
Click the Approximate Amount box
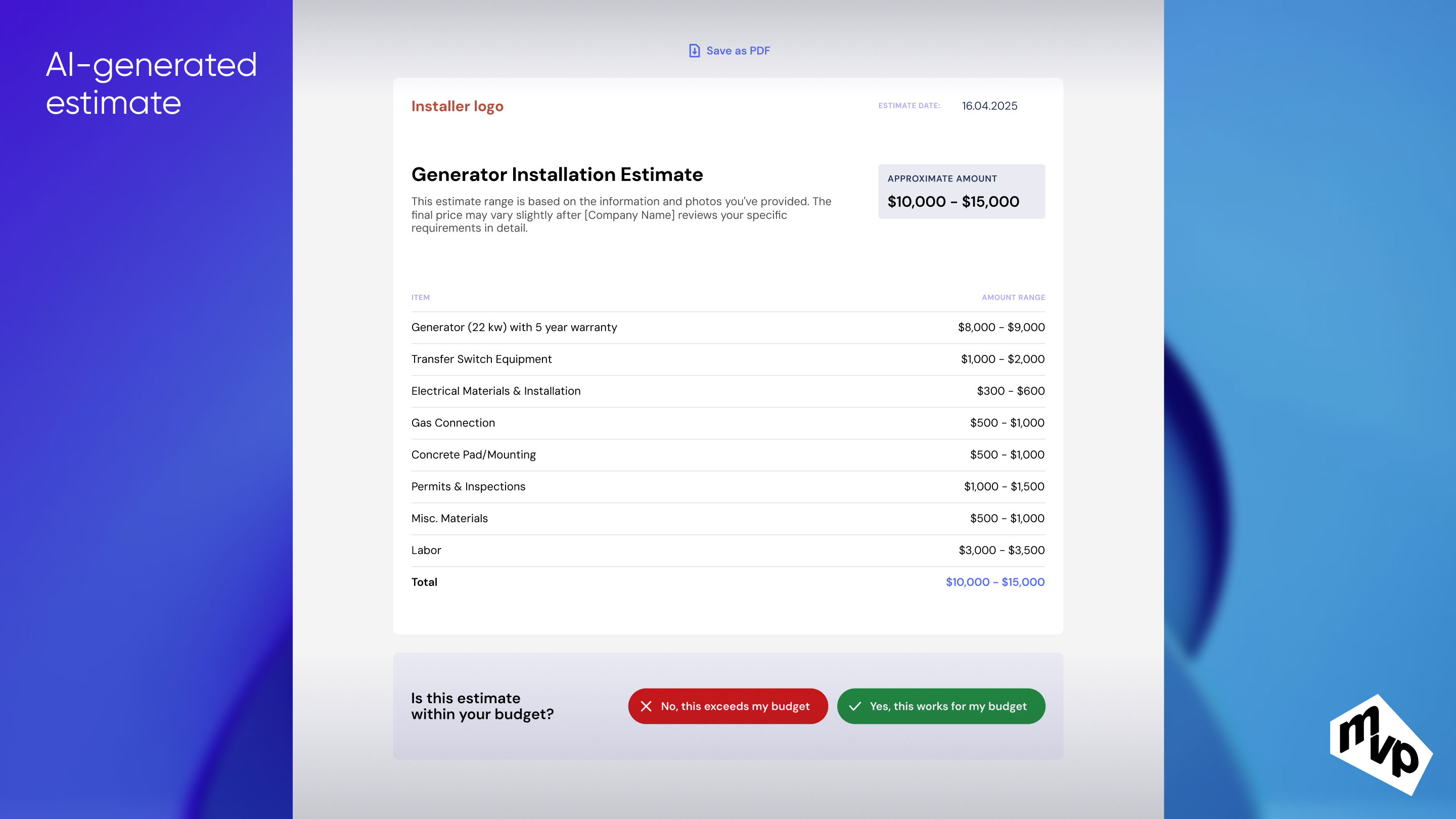click(961, 192)
